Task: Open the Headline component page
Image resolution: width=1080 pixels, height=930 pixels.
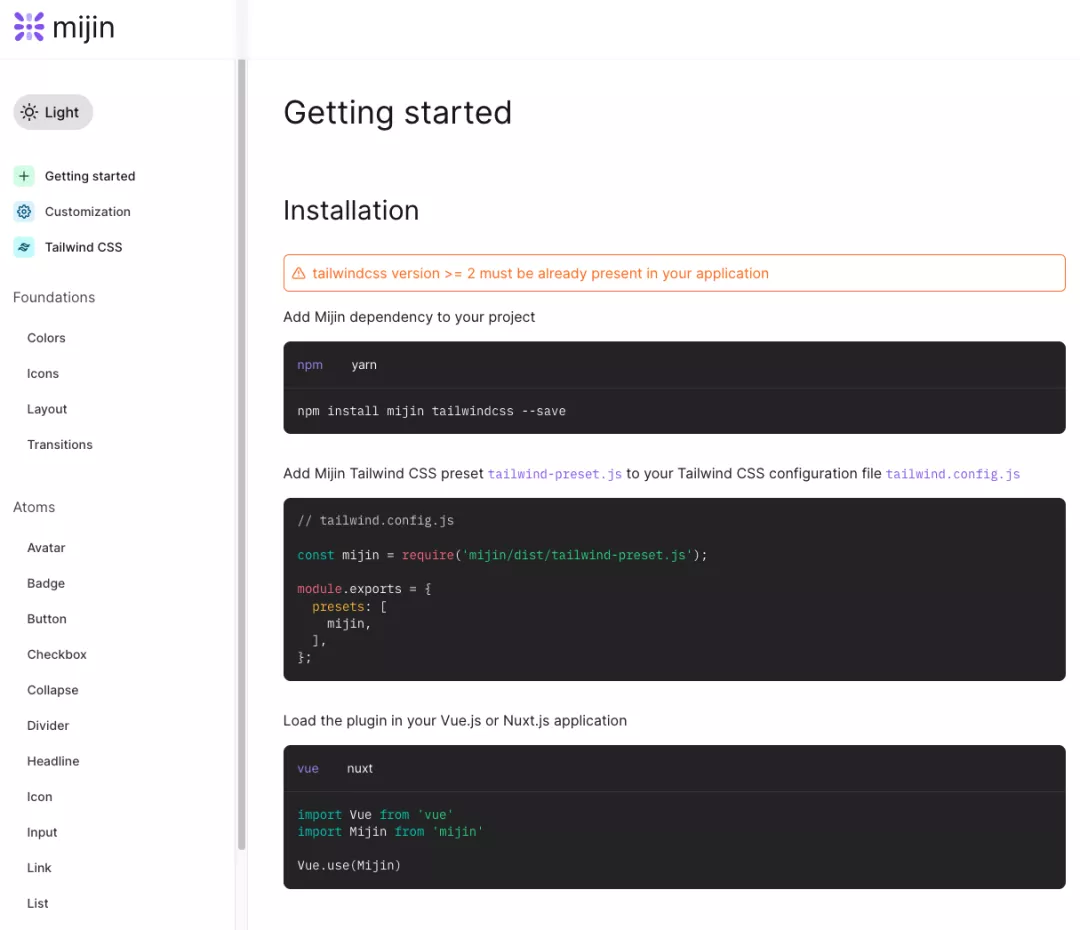Action: (x=53, y=761)
